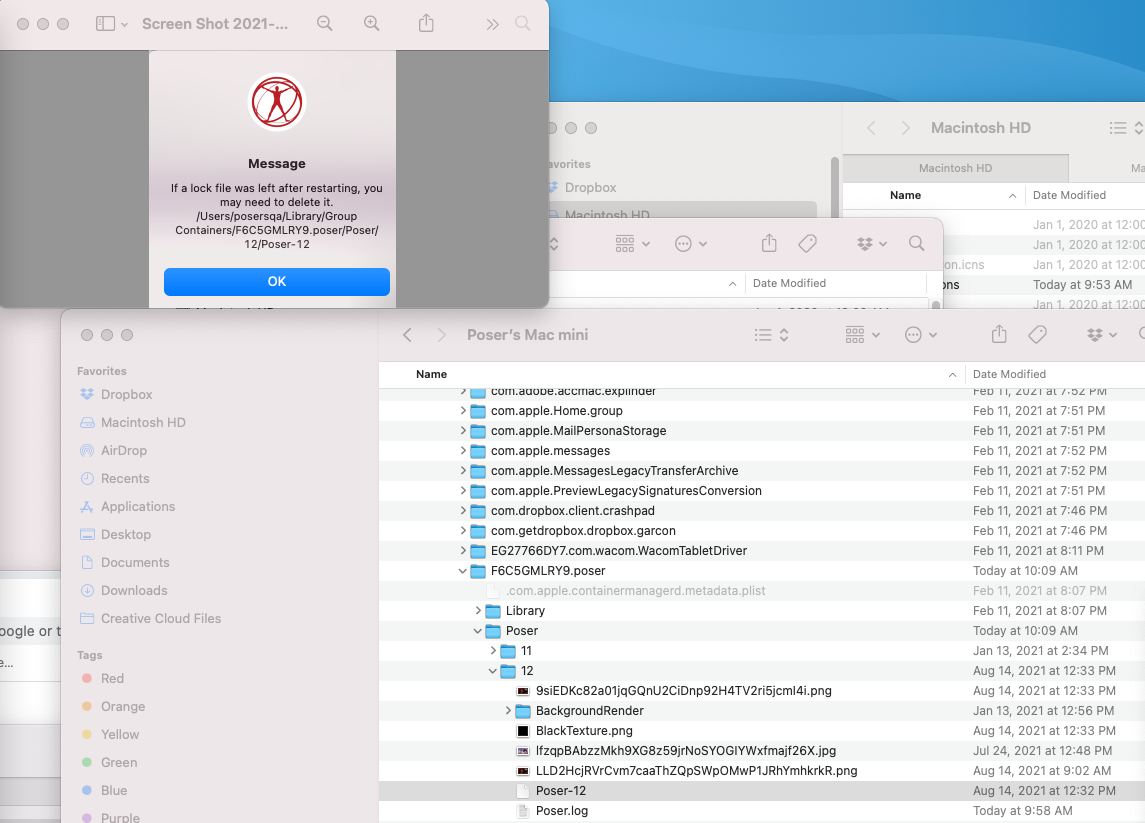
Task: Select Macintosh HD in Poser's Mac mini sidebar
Action: point(143,422)
